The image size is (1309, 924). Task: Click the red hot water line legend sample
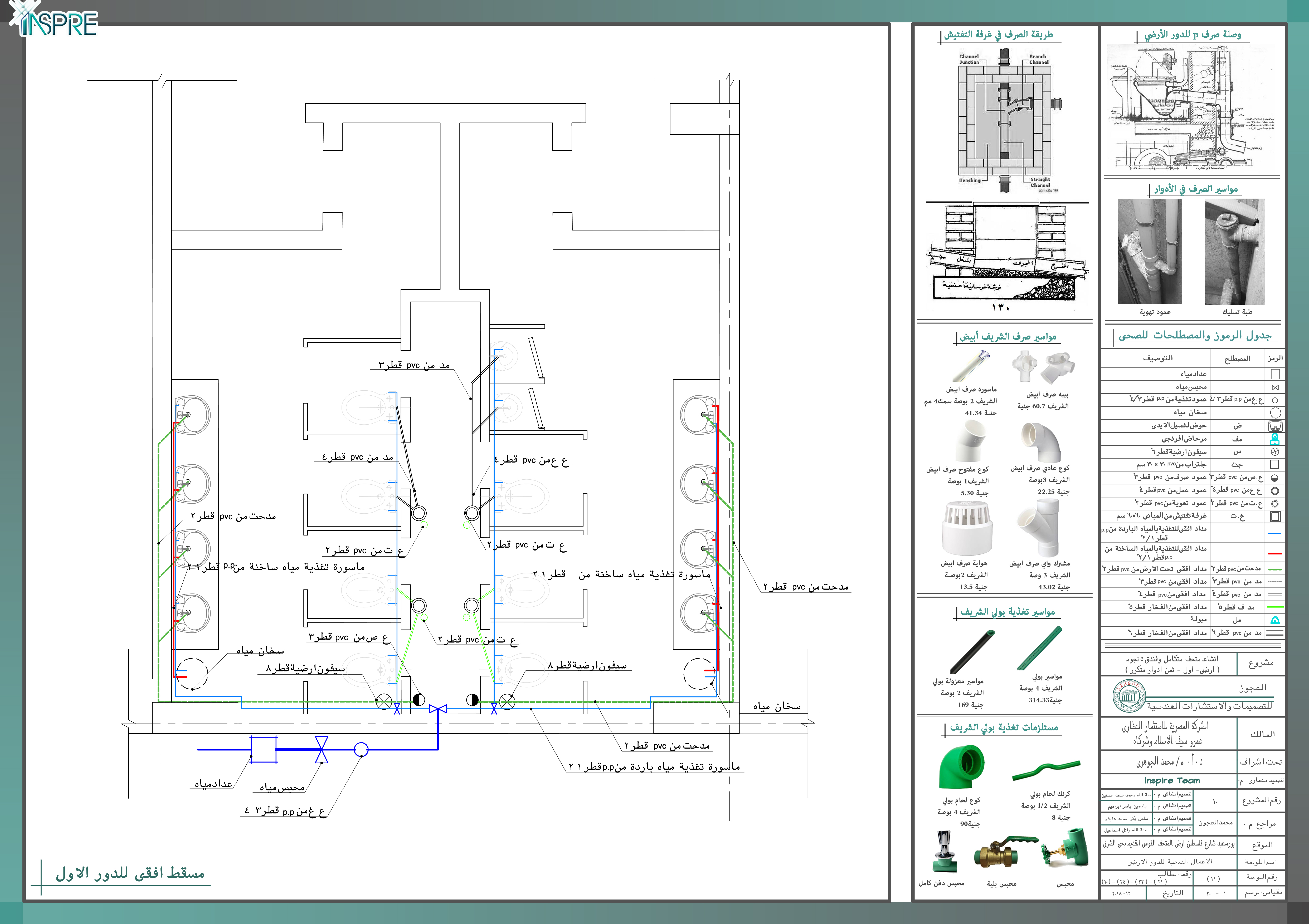pyautogui.click(x=1275, y=553)
